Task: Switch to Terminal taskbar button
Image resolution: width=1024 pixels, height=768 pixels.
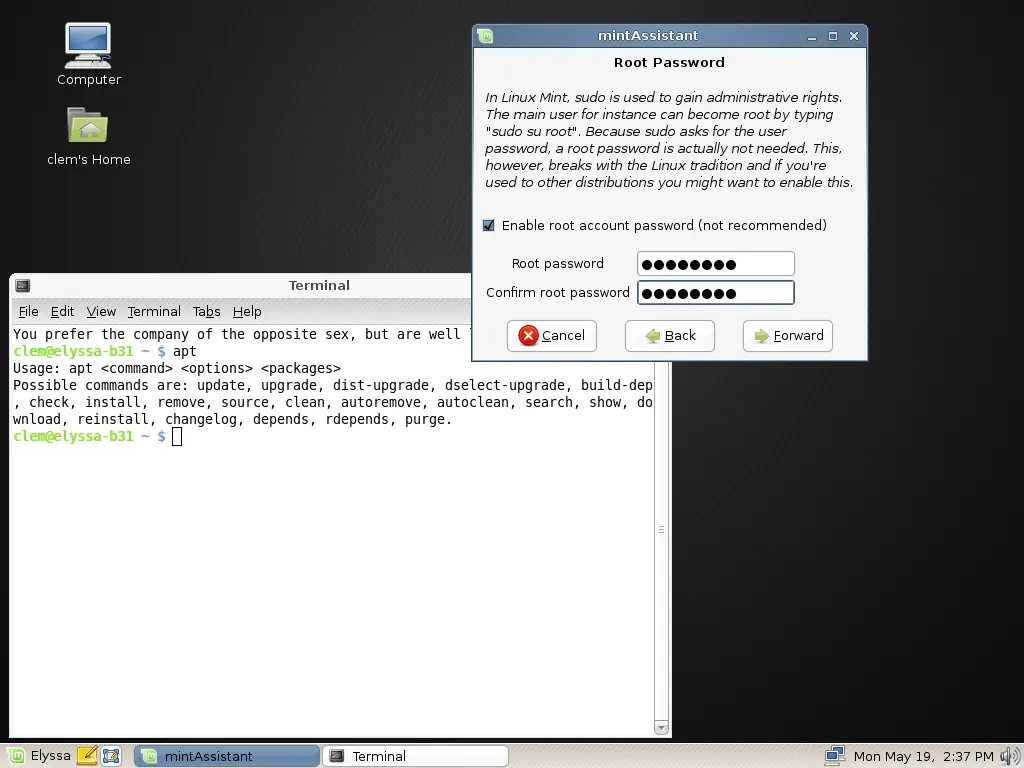Action: [415, 756]
